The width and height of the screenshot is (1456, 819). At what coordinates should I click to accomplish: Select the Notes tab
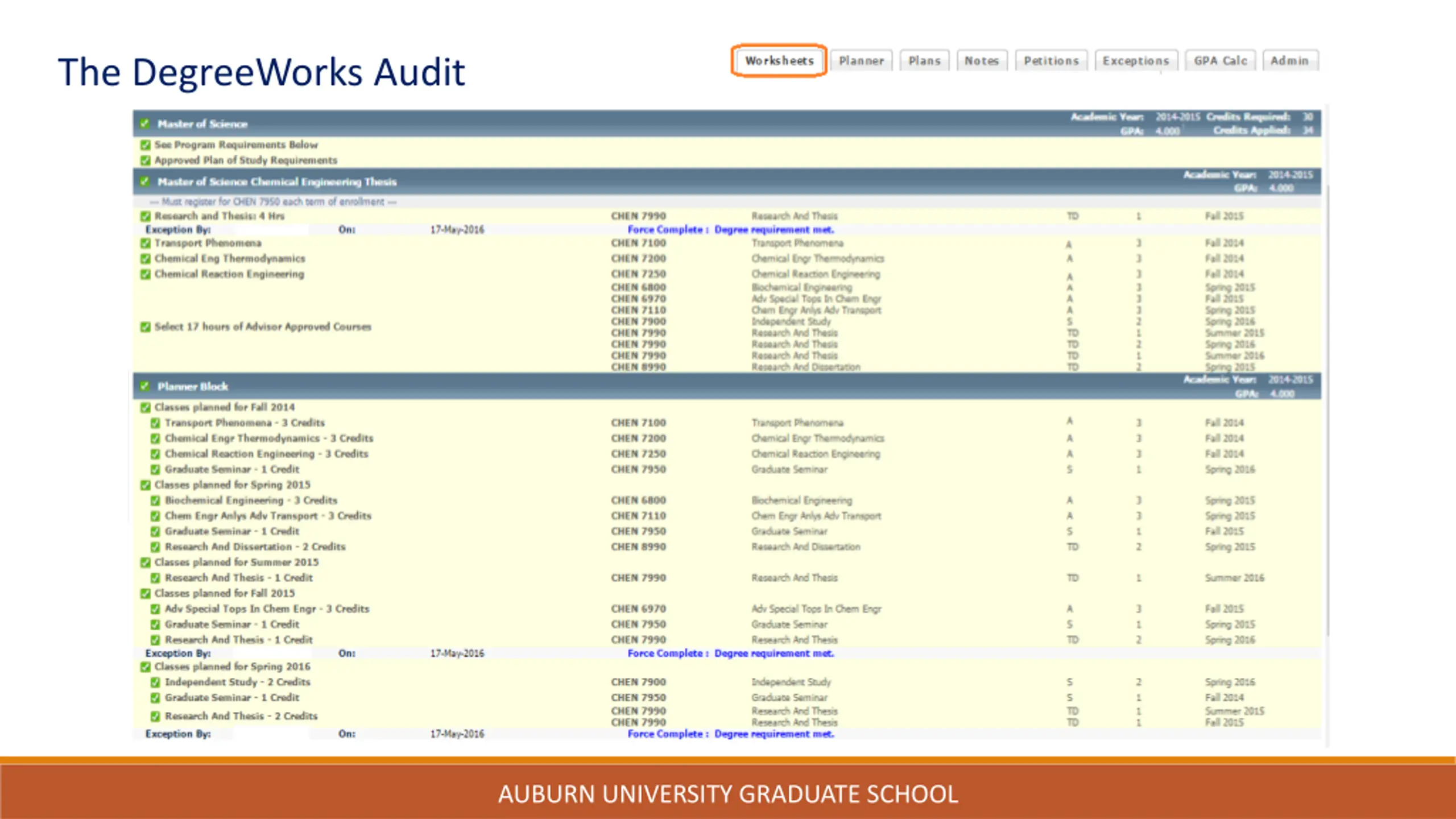(x=982, y=61)
